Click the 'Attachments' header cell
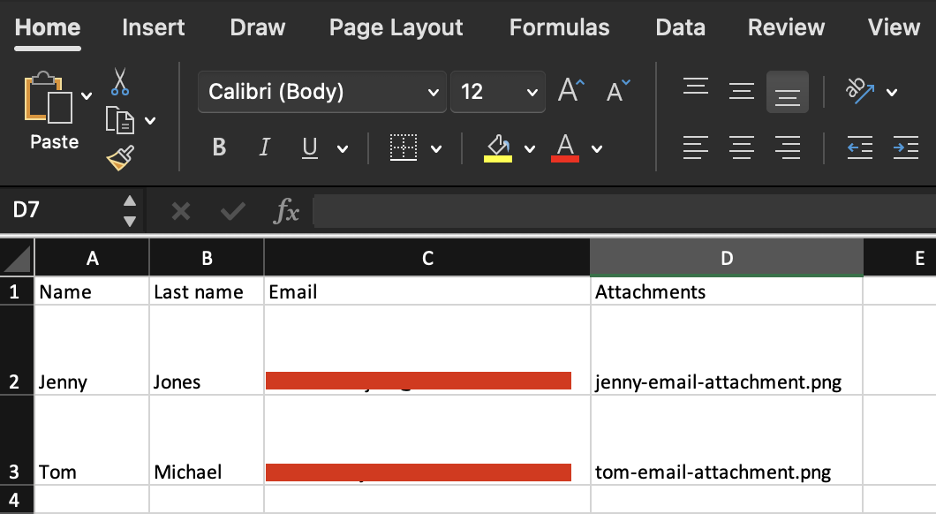Screen dimensions: 936x514 point(726,291)
